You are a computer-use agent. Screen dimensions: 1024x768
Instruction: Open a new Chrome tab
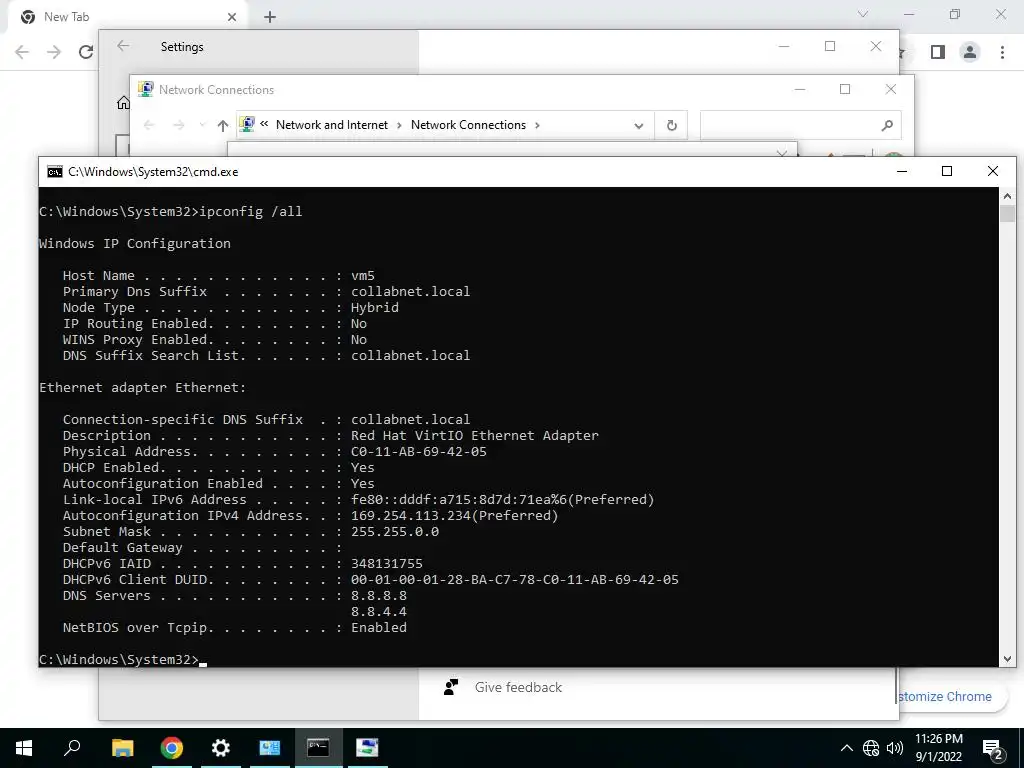(x=270, y=17)
